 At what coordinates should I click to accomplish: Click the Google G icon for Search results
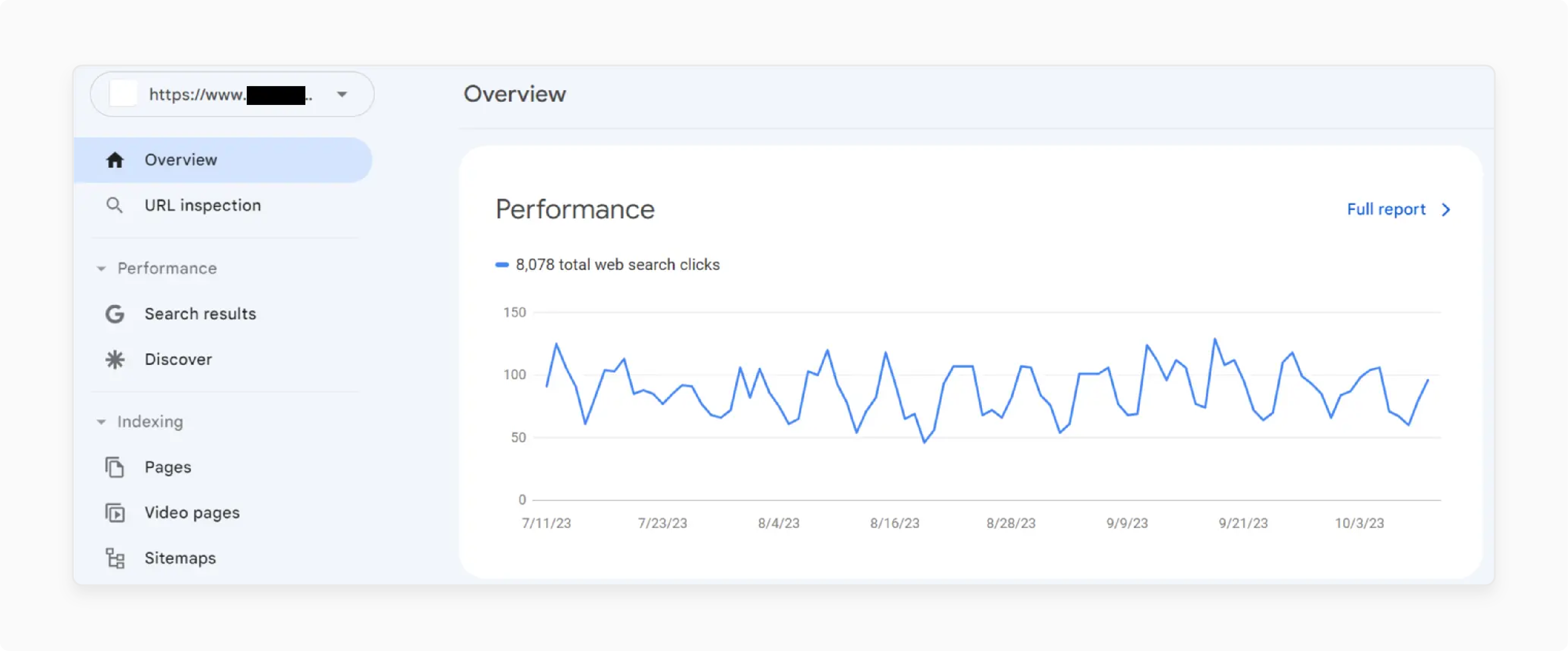pyautogui.click(x=115, y=314)
